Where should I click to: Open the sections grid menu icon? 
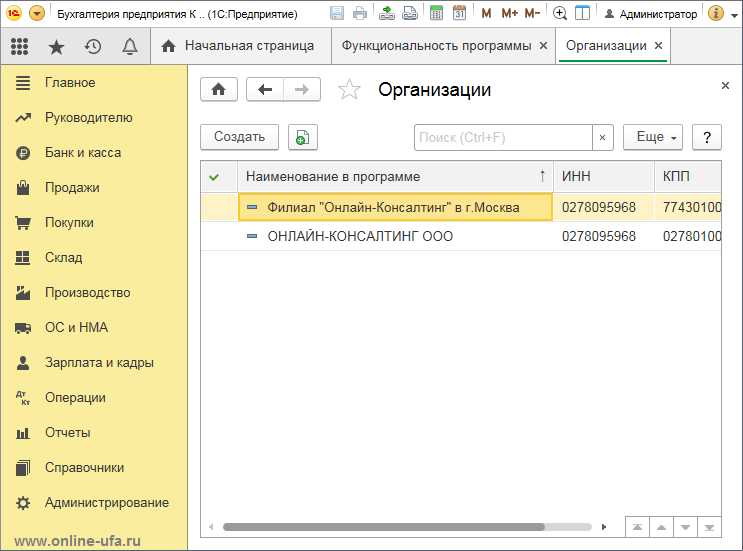(19, 46)
